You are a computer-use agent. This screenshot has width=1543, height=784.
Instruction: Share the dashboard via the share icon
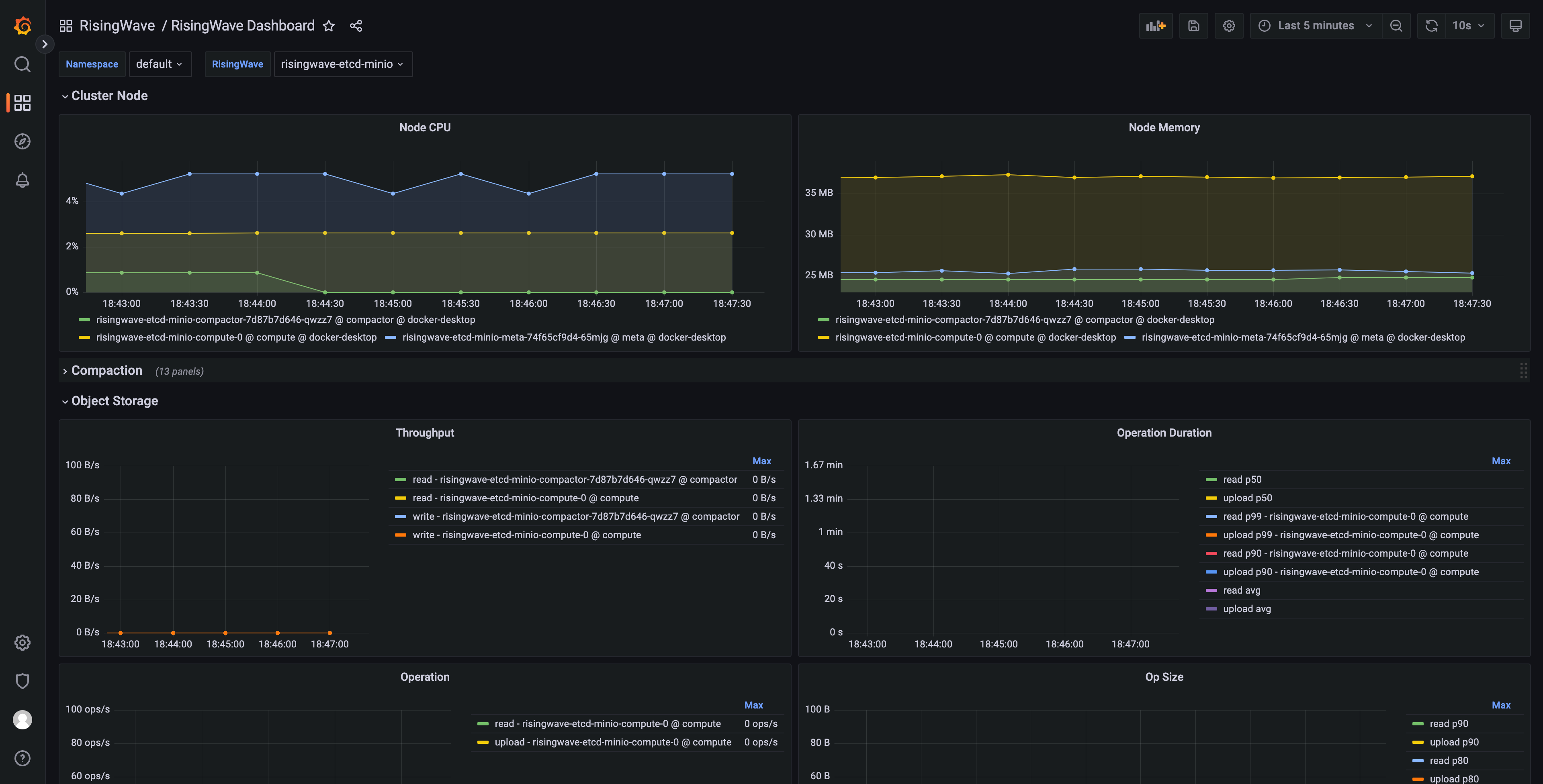[356, 26]
